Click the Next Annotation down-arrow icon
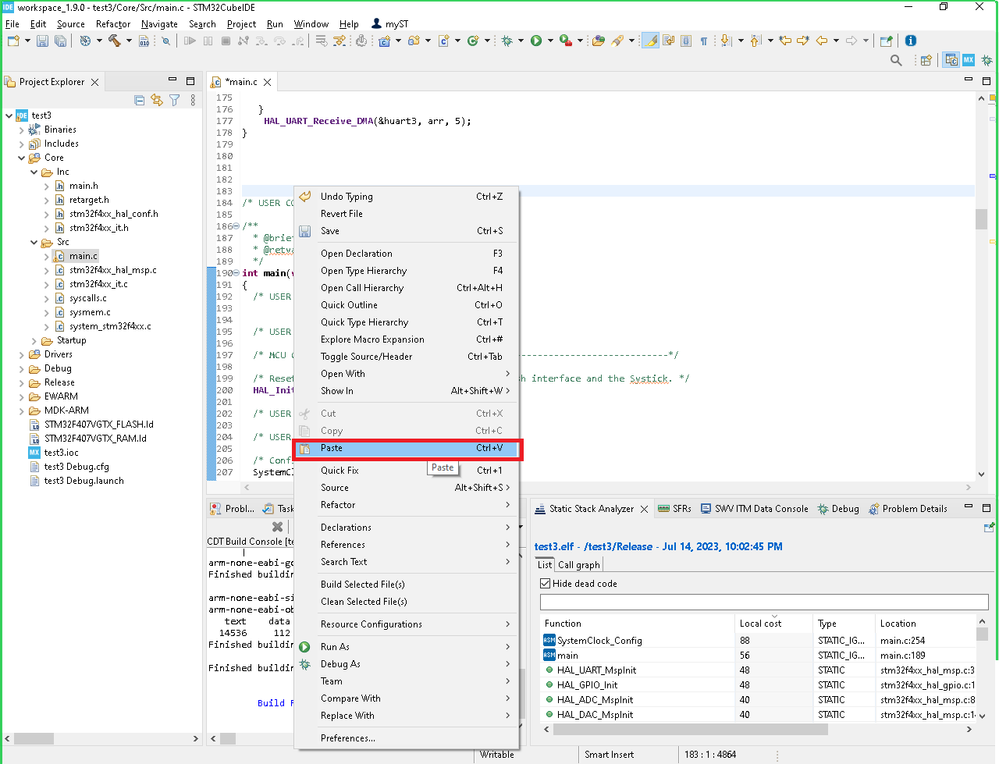 coord(726,41)
